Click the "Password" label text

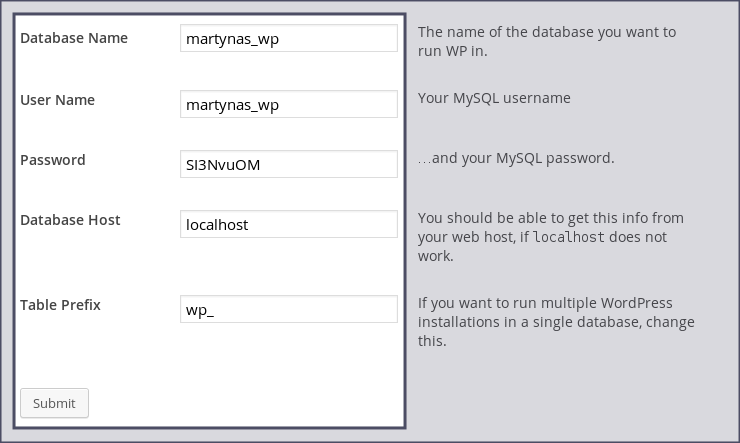[53, 160]
